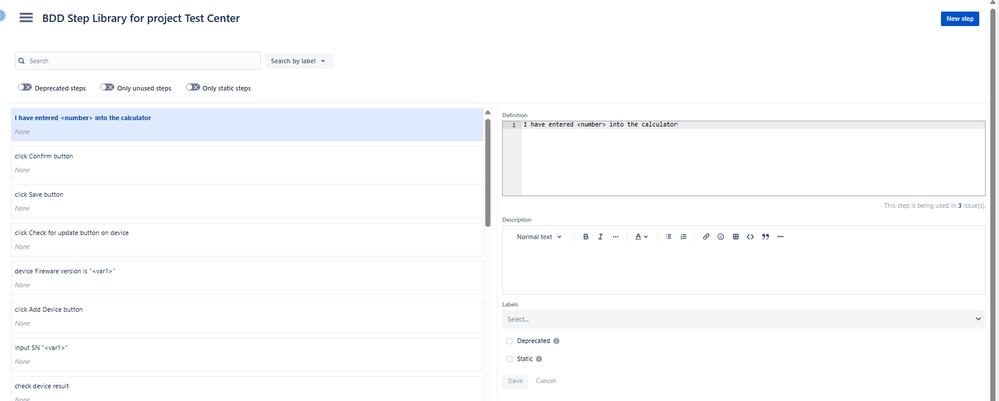Image resolution: width=999 pixels, height=401 pixels.
Task: Click the New step button
Action: click(959, 18)
